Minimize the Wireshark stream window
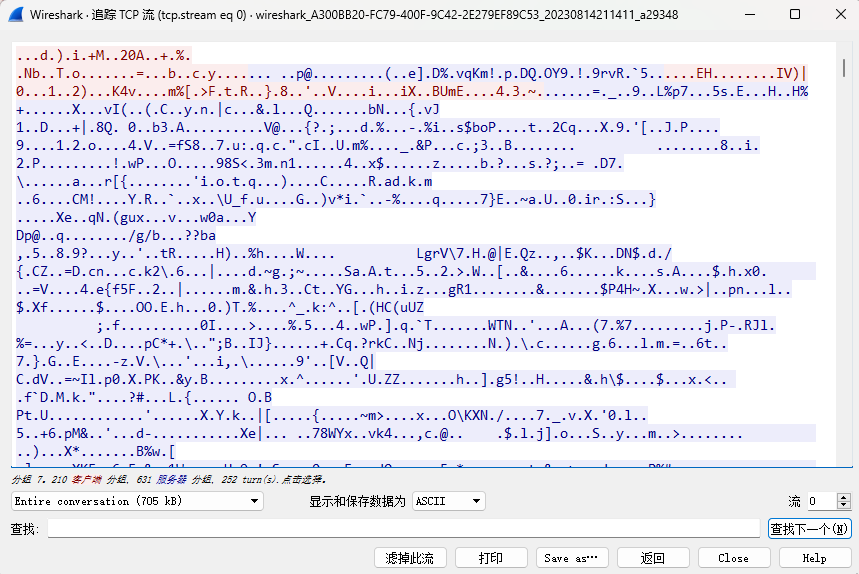This screenshot has height=574, width=859. 749,15
